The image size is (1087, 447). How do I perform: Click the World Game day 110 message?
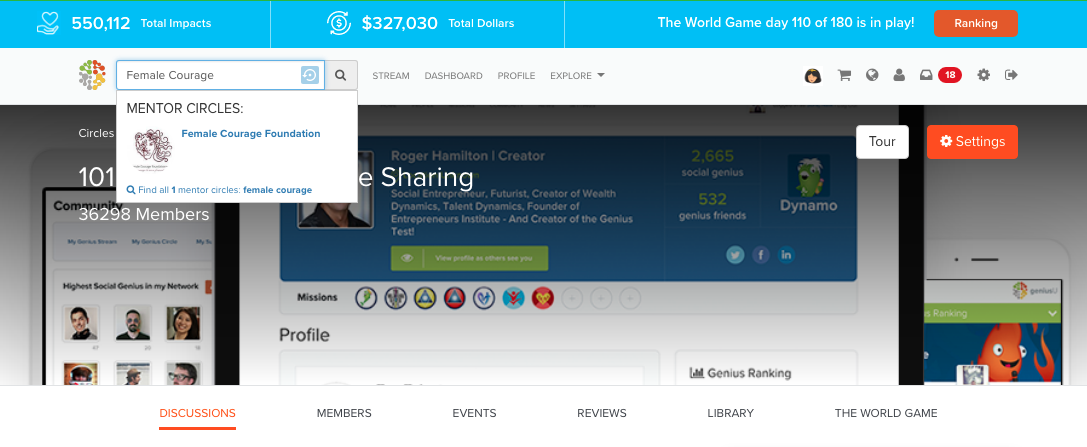click(786, 23)
